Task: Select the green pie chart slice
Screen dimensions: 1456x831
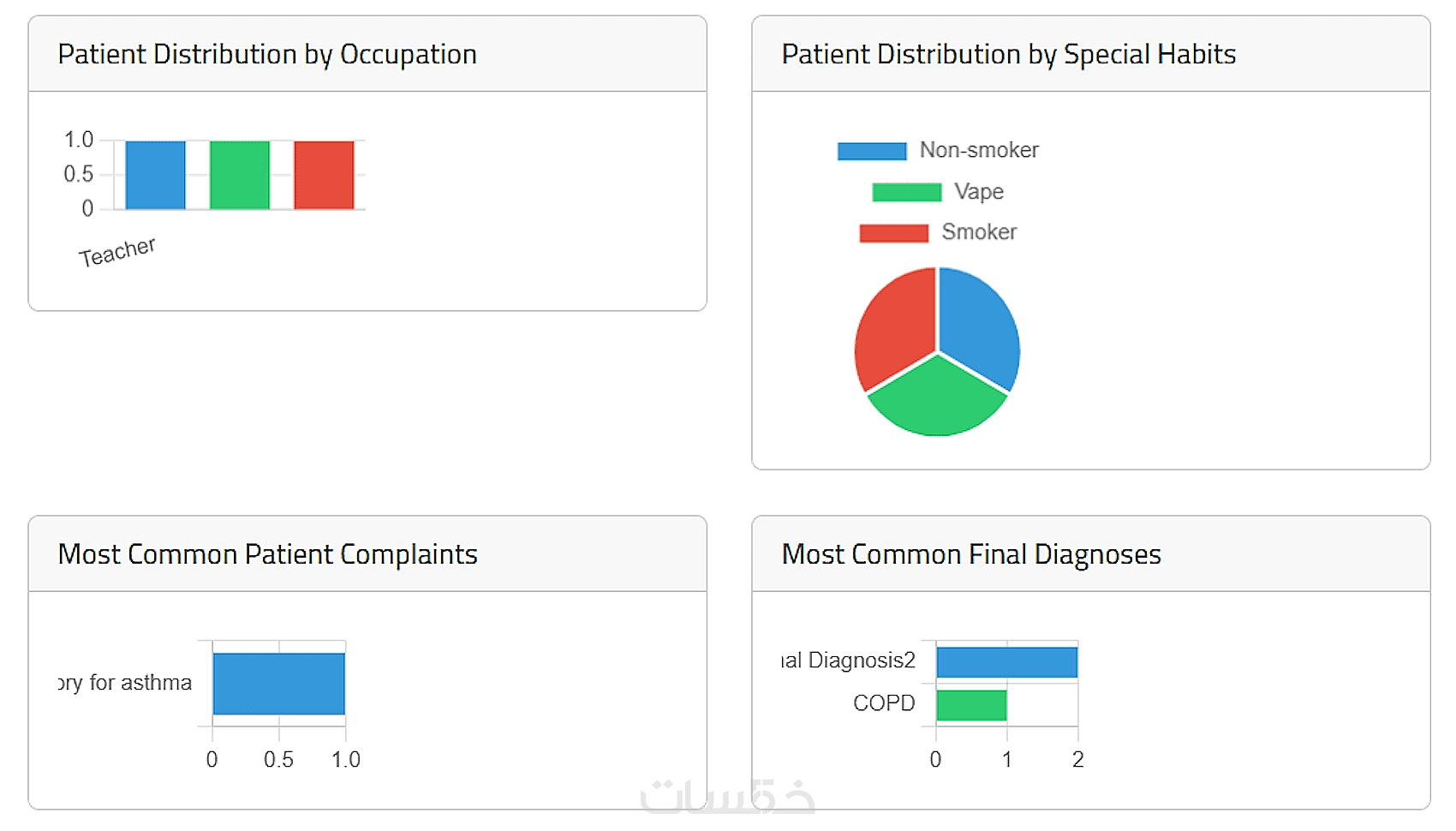Action: pos(937,399)
